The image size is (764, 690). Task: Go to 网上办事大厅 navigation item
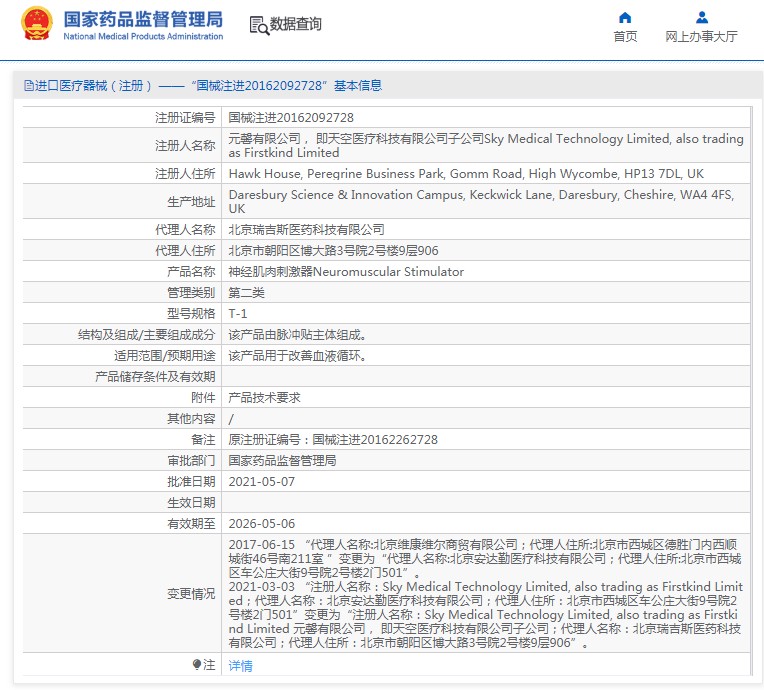[701, 37]
